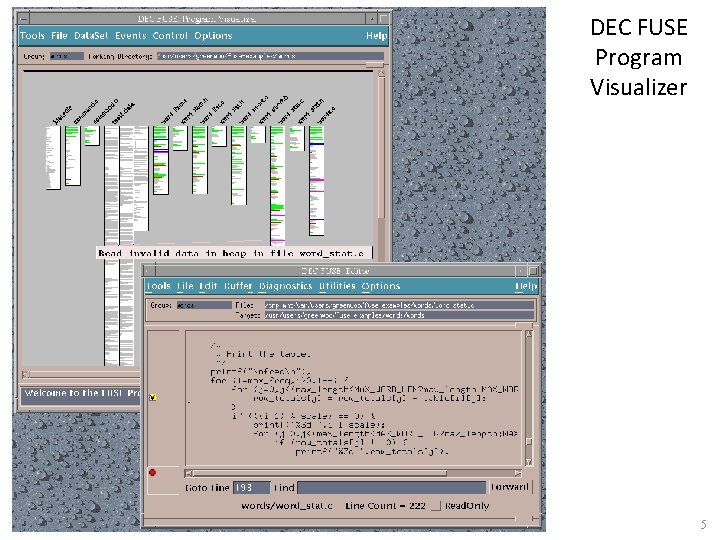Minimize the Program Visualizer window
This screenshot has width=720, height=540.
point(372,18)
